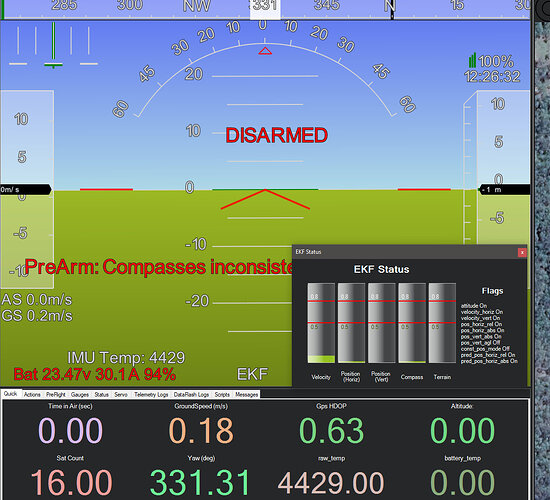Image resolution: width=550 pixels, height=500 pixels.
Task: Click the DISARMED status text
Action: (x=276, y=135)
